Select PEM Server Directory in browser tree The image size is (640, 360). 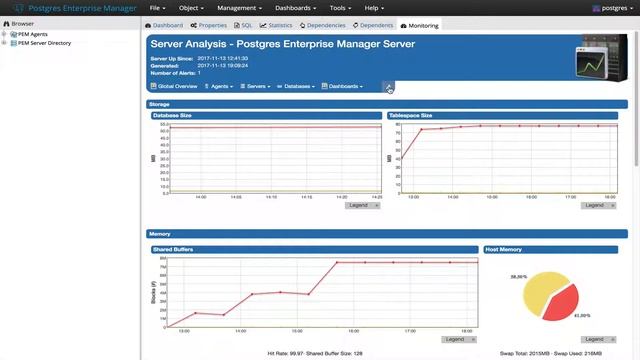click(x=44, y=43)
